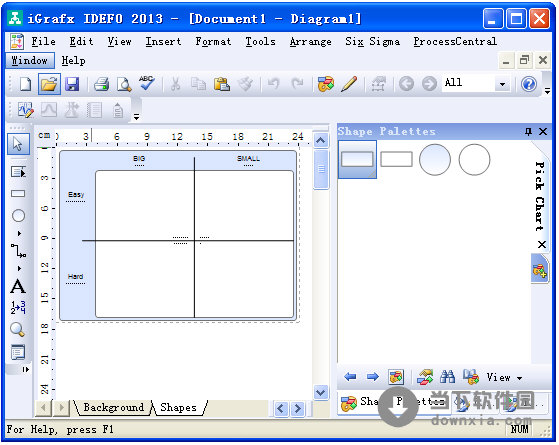Expand the All dropdown list

coord(502,85)
